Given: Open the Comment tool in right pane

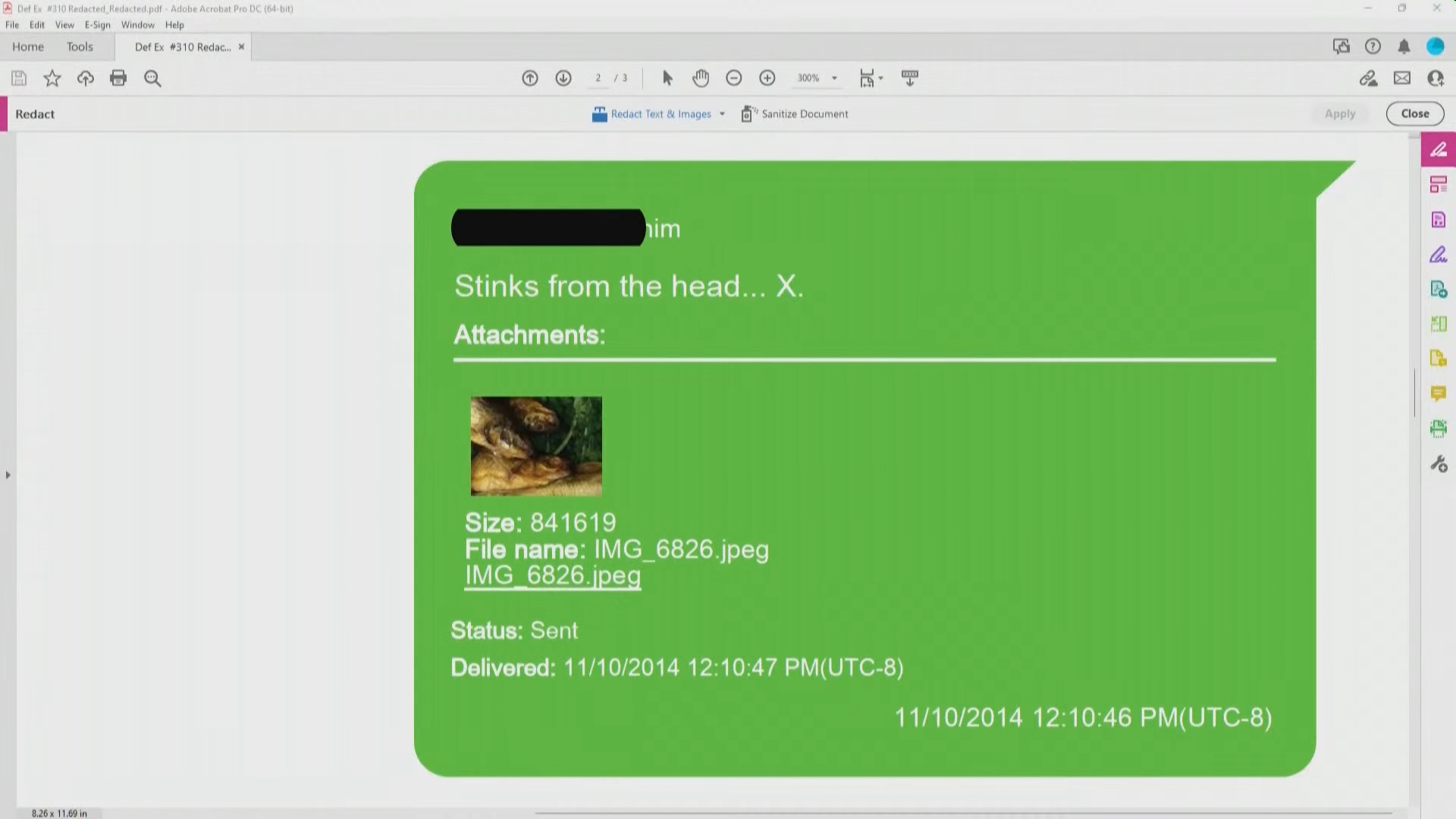Looking at the screenshot, I should coord(1439,394).
